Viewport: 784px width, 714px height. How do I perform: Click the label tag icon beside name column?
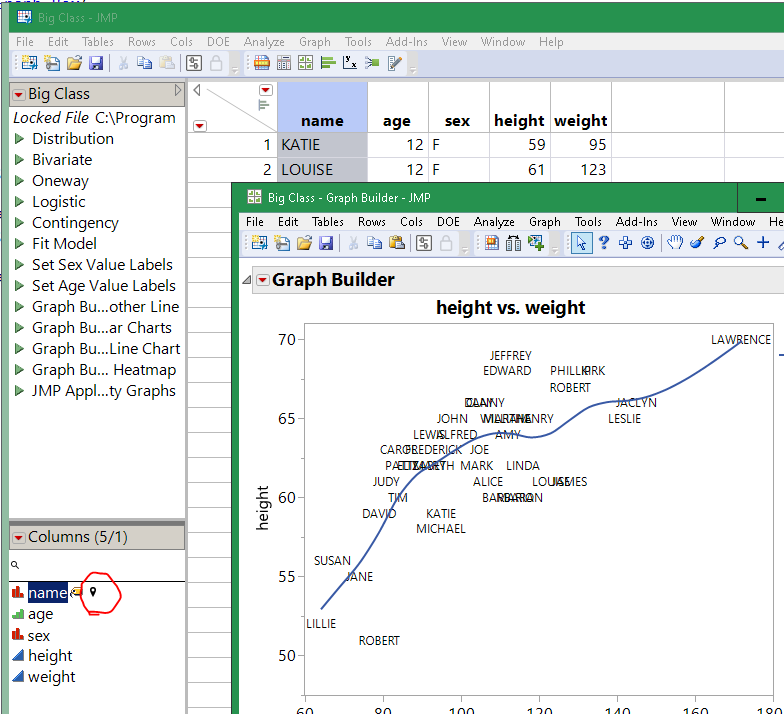point(77,593)
